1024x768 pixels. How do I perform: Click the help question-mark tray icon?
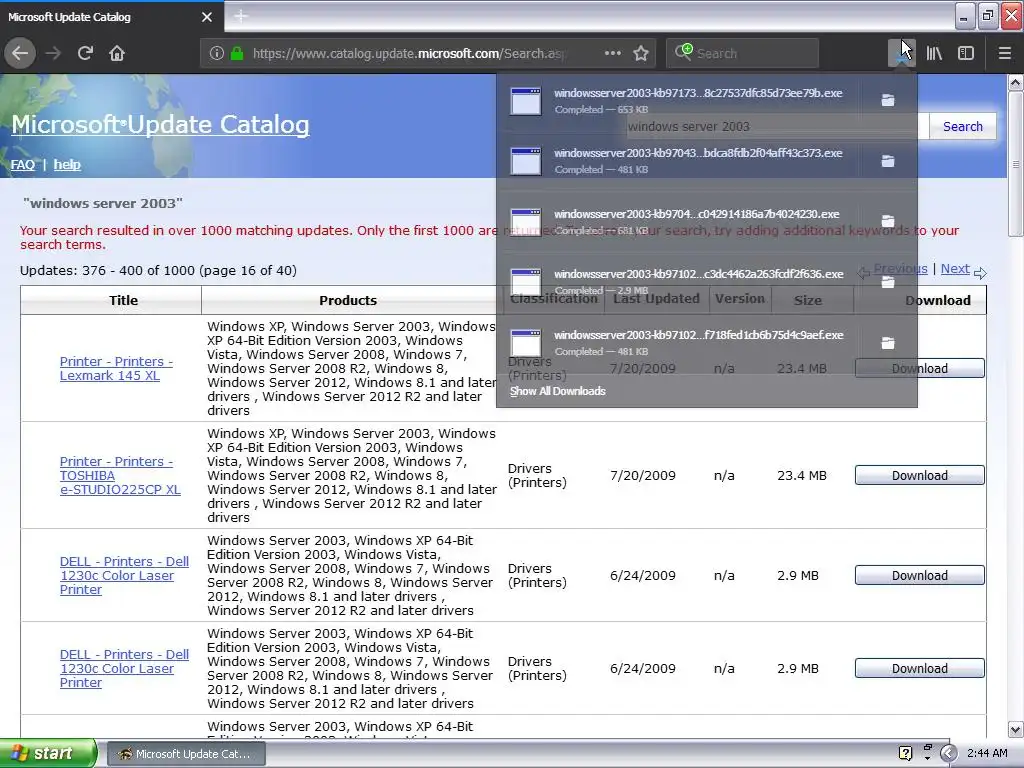point(905,753)
